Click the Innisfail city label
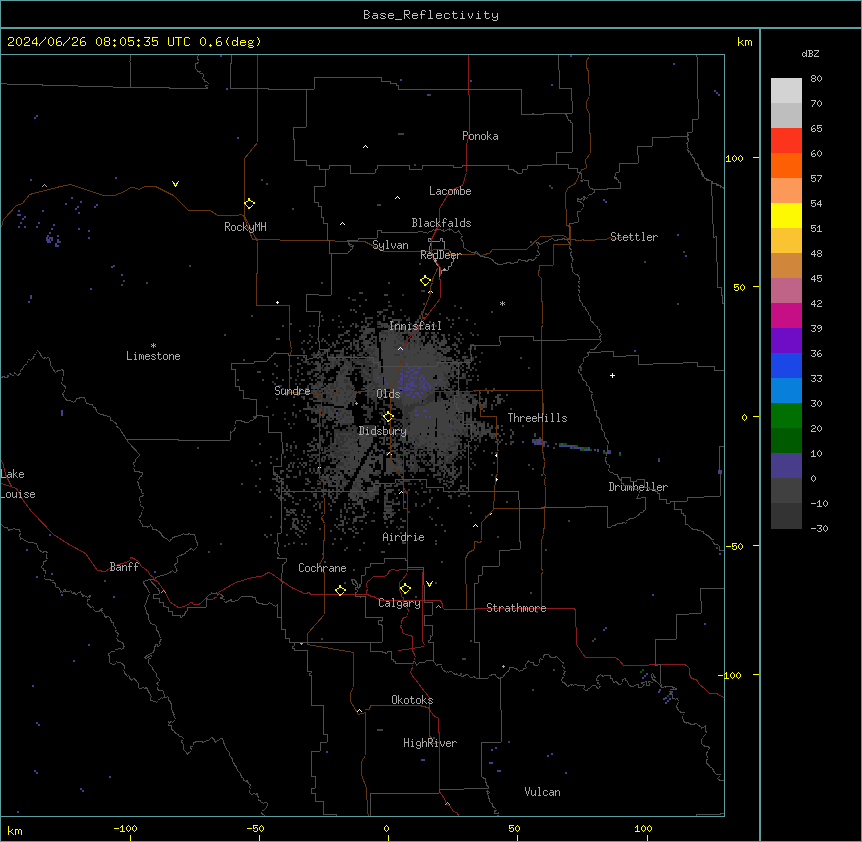 click(415, 326)
